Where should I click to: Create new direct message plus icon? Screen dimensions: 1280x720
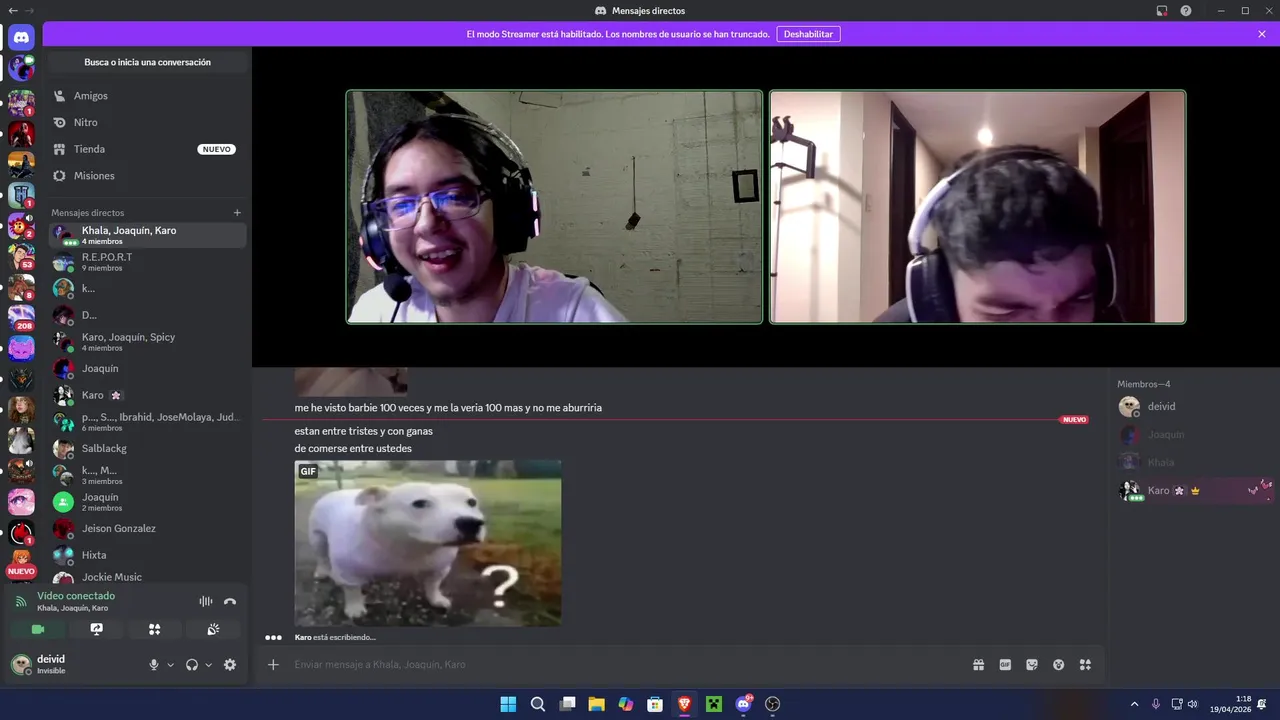(x=237, y=213)
